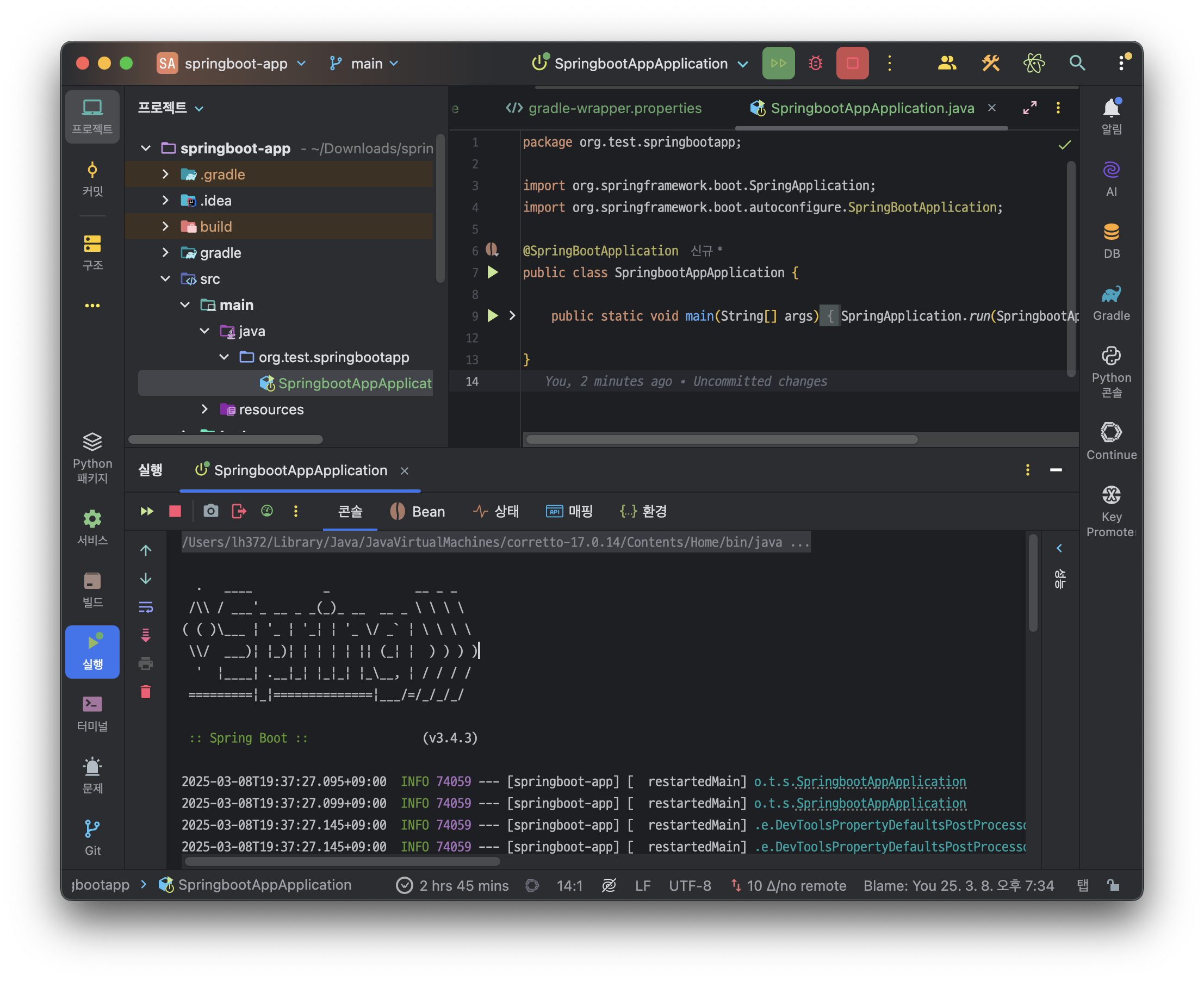The image size is (1204, 981).
Task: Toggle soft-wrap in the run console
Action: point(146,607)
